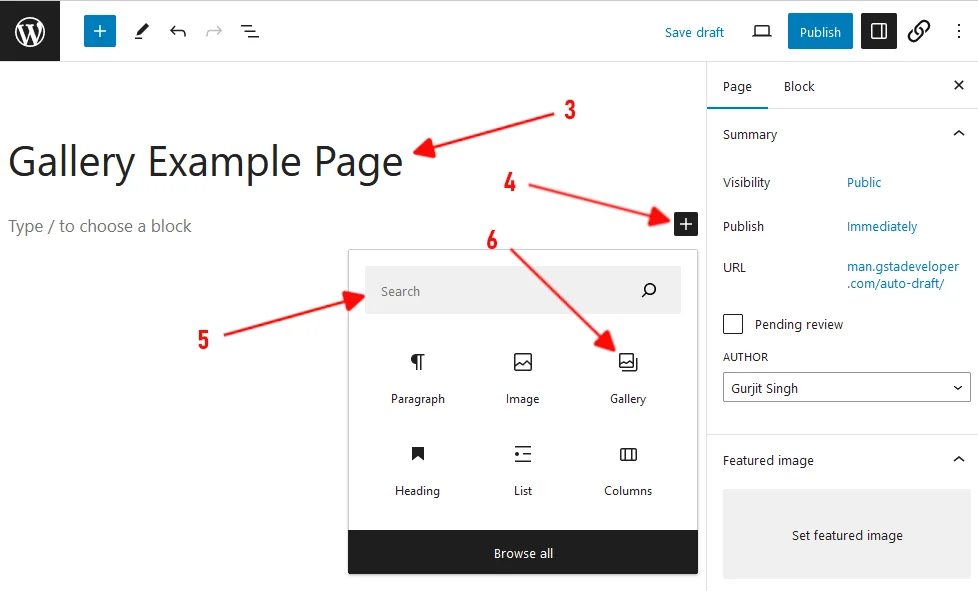Insert a Columns block

(x=628, y=469)
